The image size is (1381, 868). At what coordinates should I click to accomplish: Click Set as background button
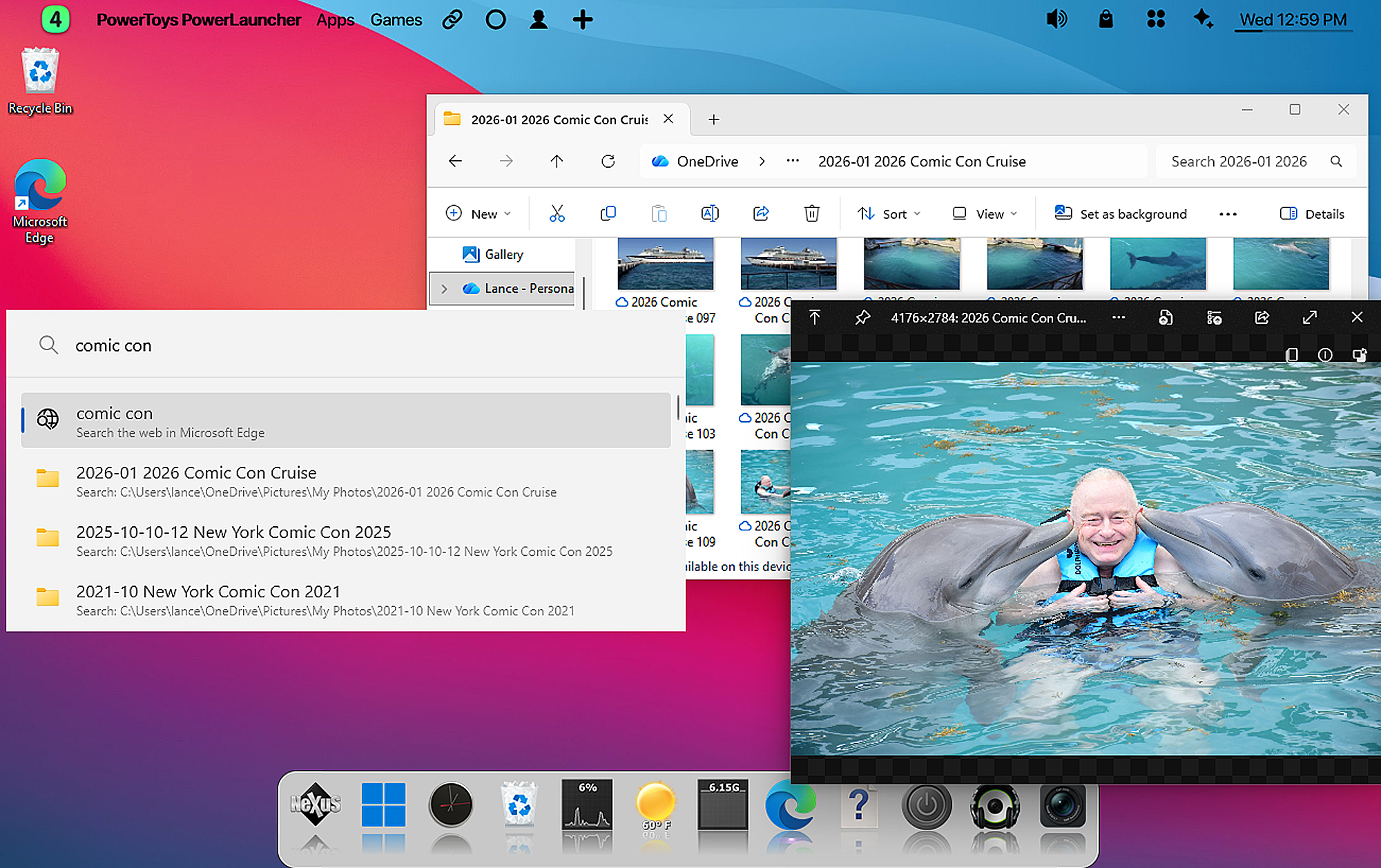[1121, 214]
